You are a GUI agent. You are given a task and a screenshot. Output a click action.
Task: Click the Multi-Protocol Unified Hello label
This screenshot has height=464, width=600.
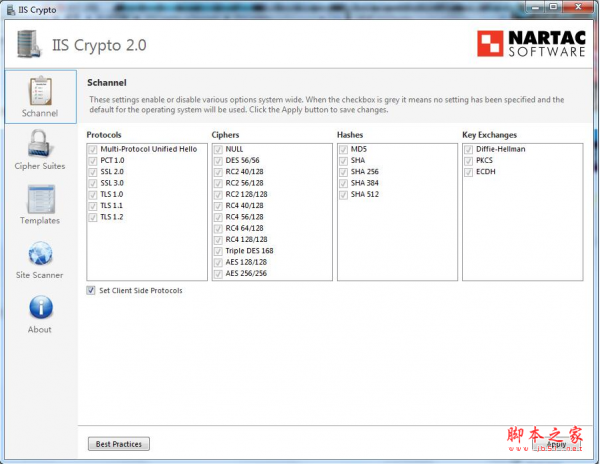coord(148,149)
